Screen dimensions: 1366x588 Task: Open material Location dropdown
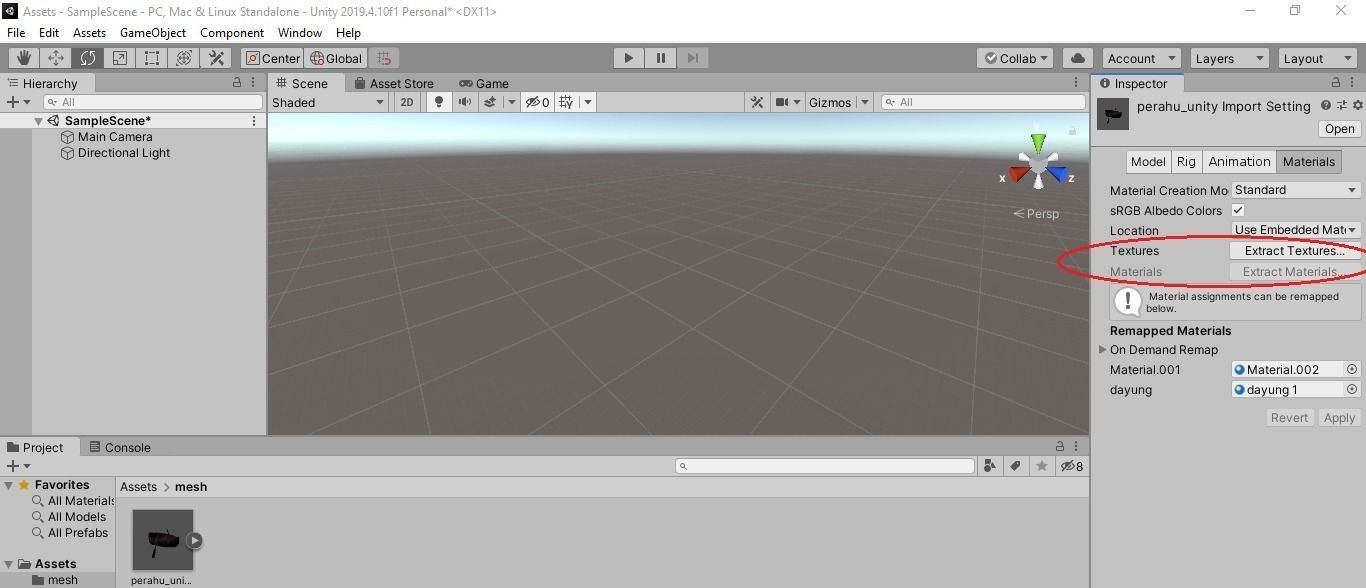coord(1295,230)
